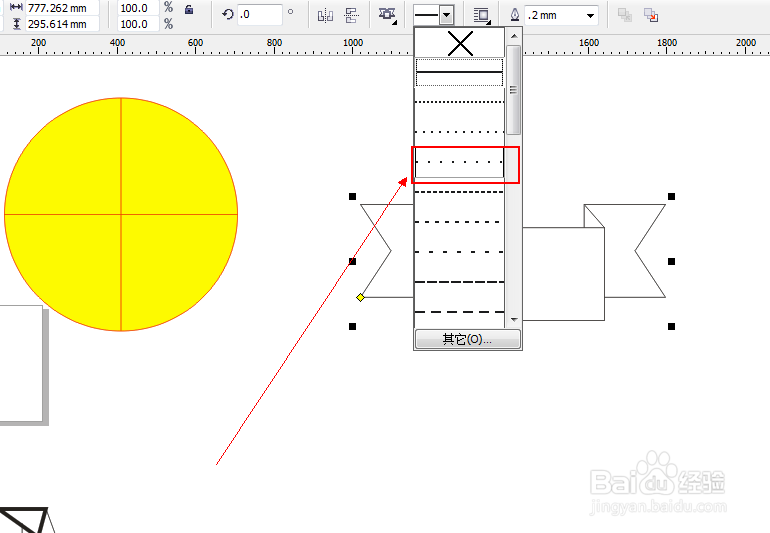Viewport: 770px width, 533px height.
Task: Click the object height arrows icon
Action: click(16, 24)
